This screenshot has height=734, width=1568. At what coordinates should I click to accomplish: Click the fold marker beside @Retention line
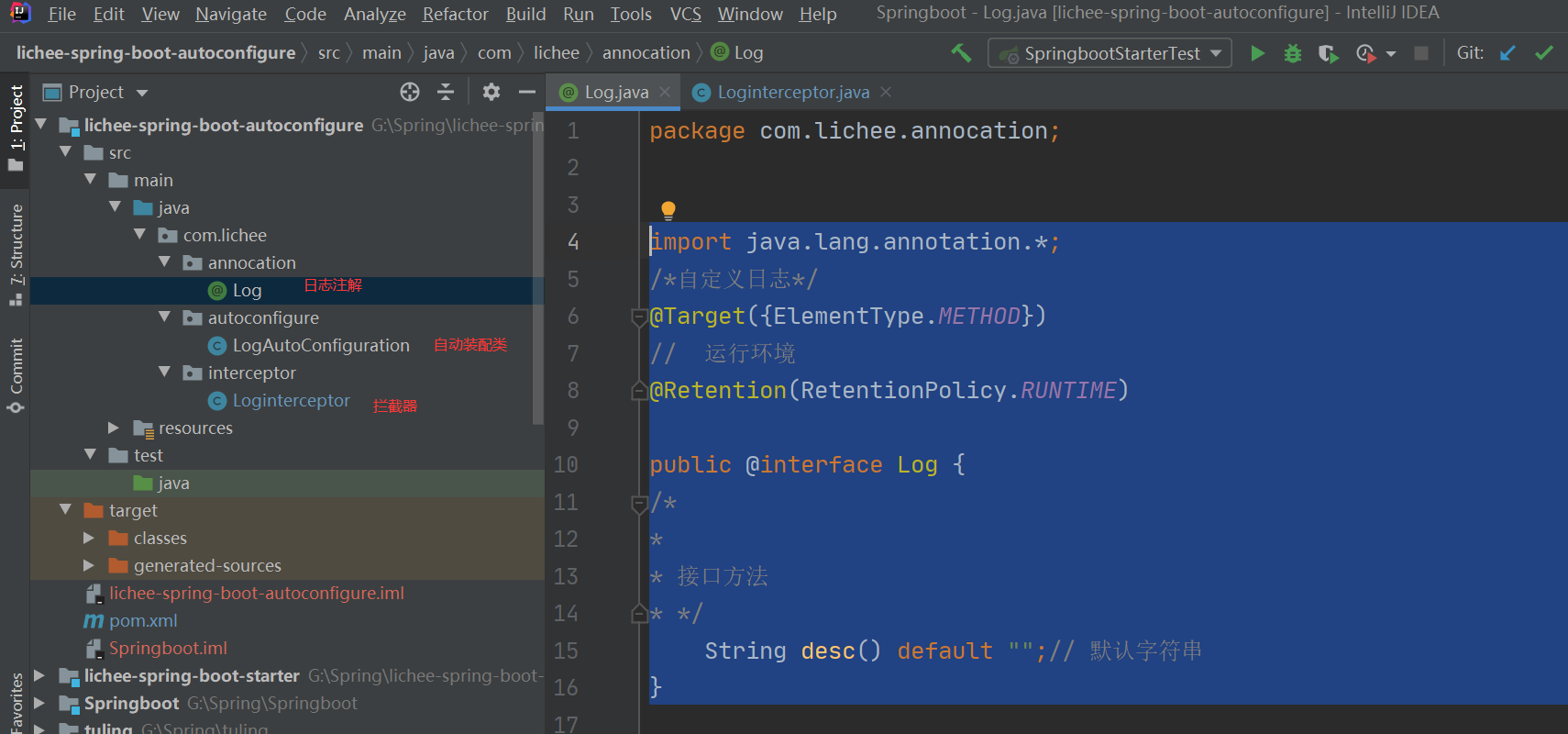pos(639,391)
